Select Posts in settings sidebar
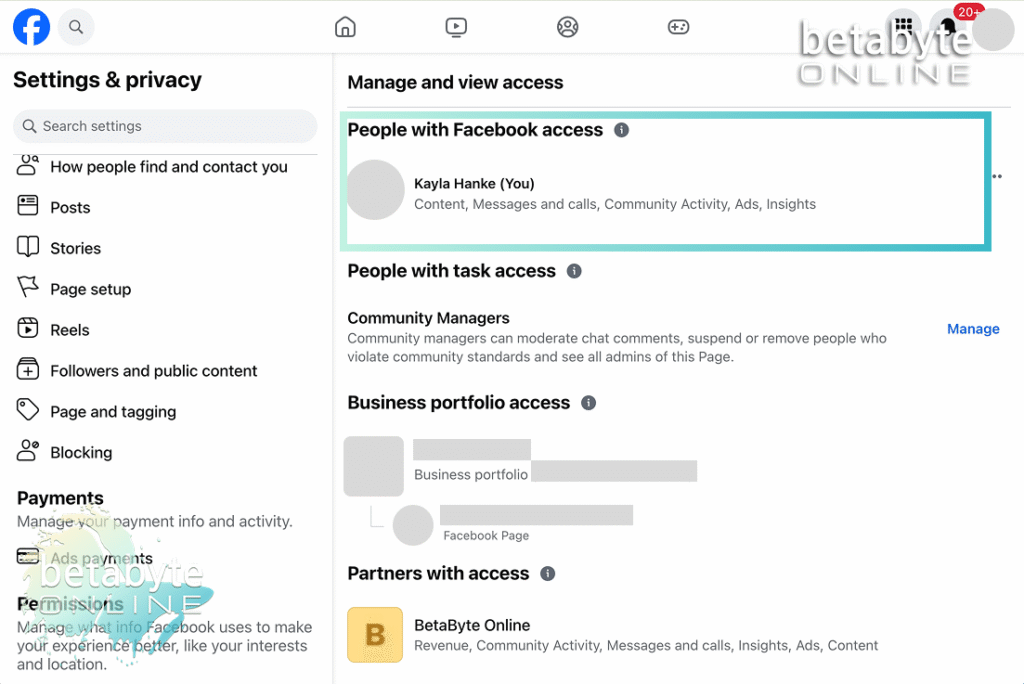This screenshot has height=684, width=1024. (70, 208)
